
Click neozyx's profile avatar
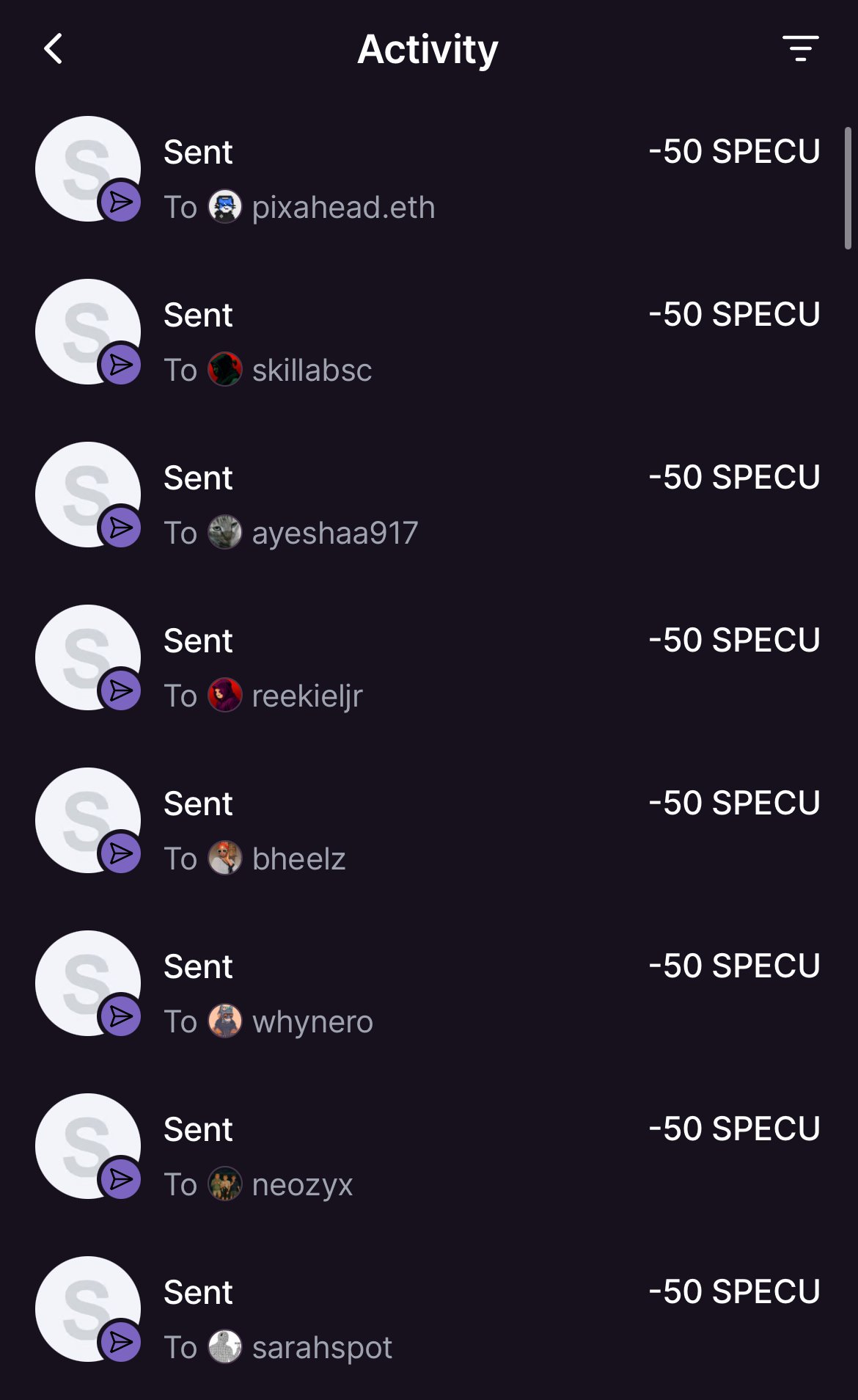tap(225, 1184)
